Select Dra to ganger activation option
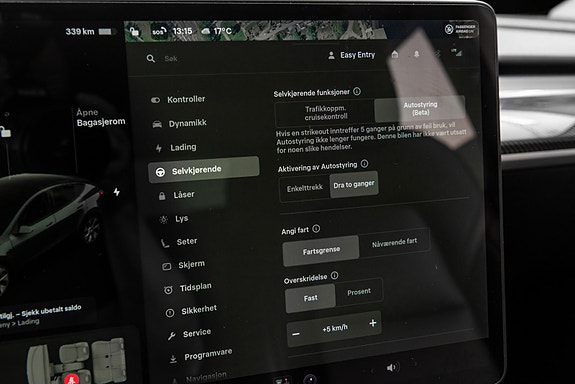Screen dimensions: 575x384 coord(354,184)
